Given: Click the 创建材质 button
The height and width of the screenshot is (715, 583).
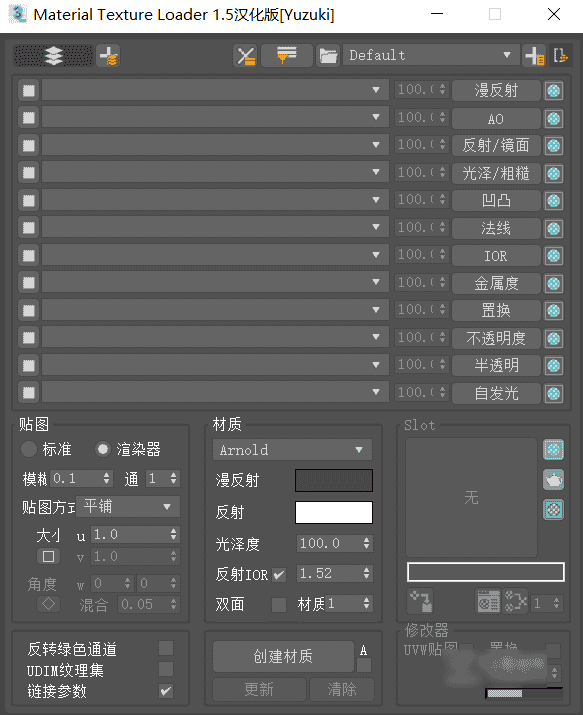Looking at the screenshot, I should (x=283, y=656).
